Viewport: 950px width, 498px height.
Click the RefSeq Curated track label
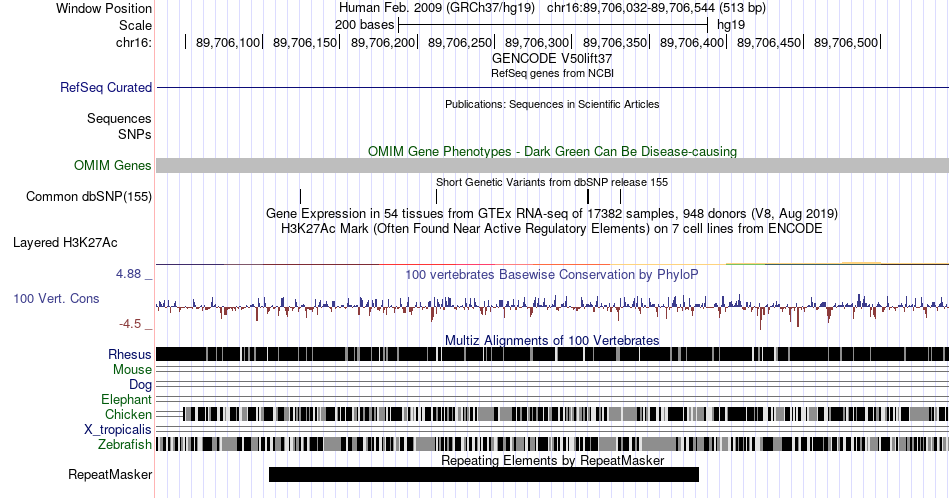pyautogui.click(x=105, y=87)
